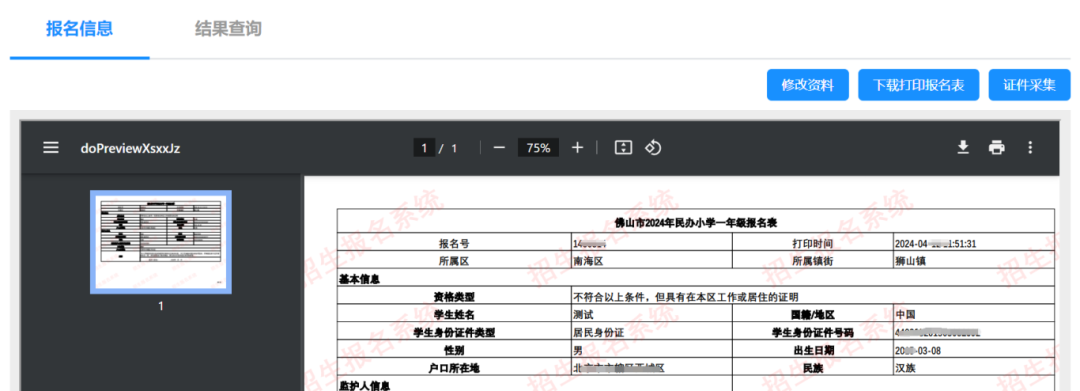
Task: Switch to the 结果查询 tab
Action: (x=228, y=29)
